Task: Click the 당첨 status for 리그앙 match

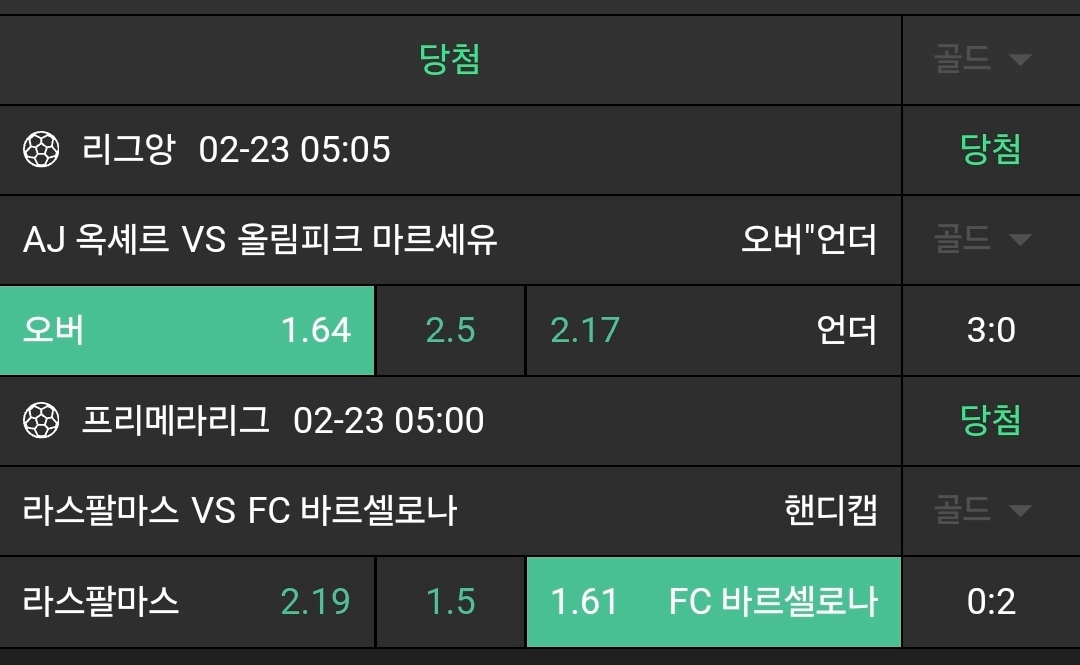Action: [x=990, y=150]
